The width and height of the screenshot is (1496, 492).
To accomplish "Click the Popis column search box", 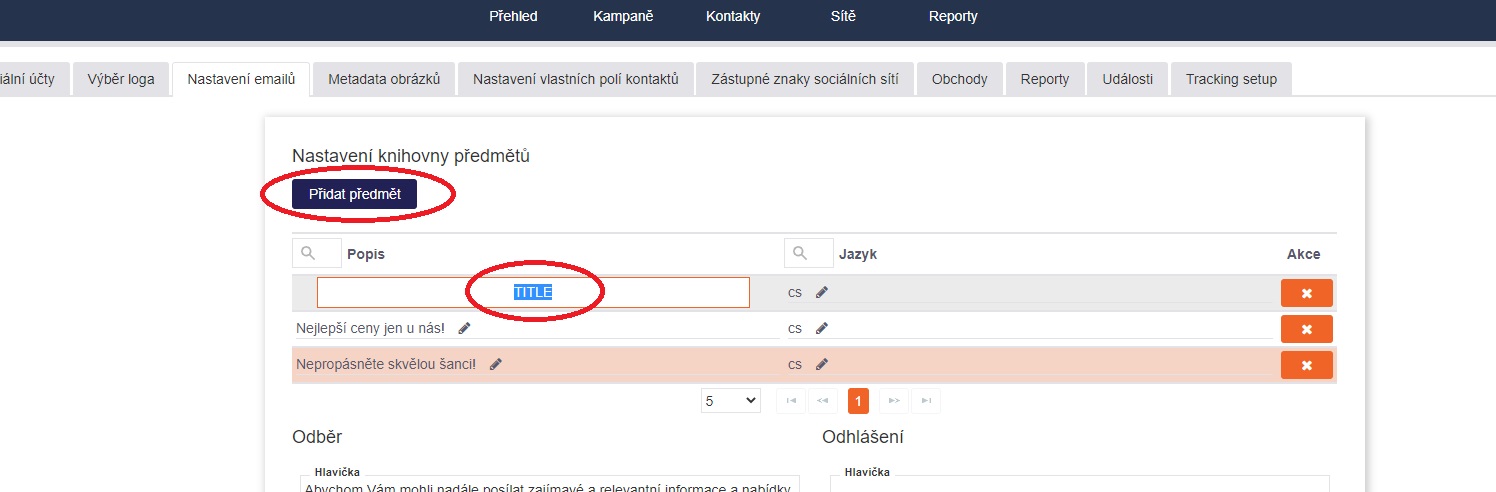I will point(317,254).
